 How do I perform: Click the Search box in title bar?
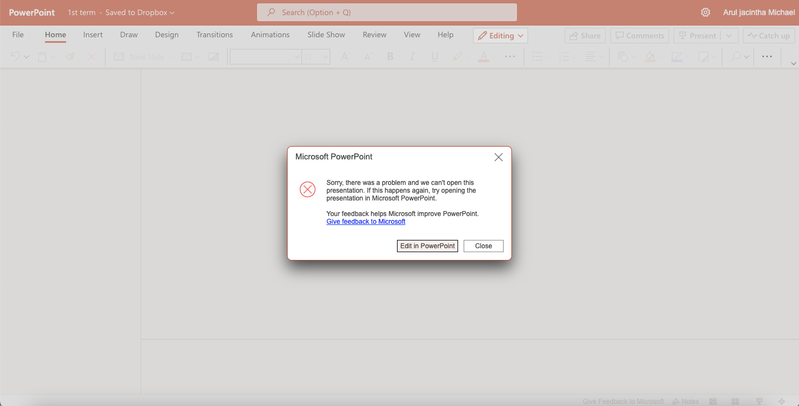pyautogui.click(x=387, y=12)
